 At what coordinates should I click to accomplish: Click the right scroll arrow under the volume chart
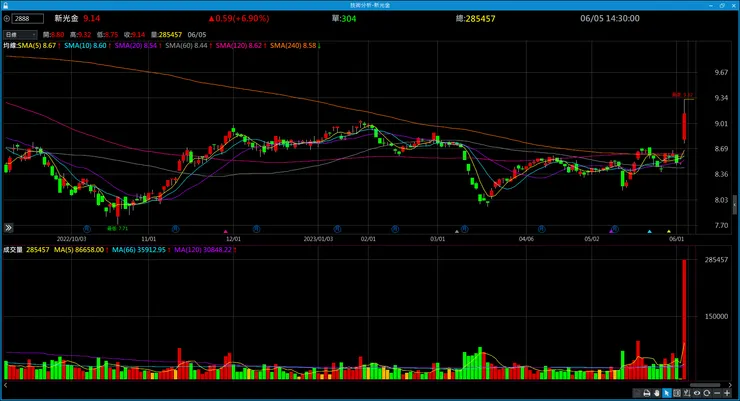pos(730,385)
